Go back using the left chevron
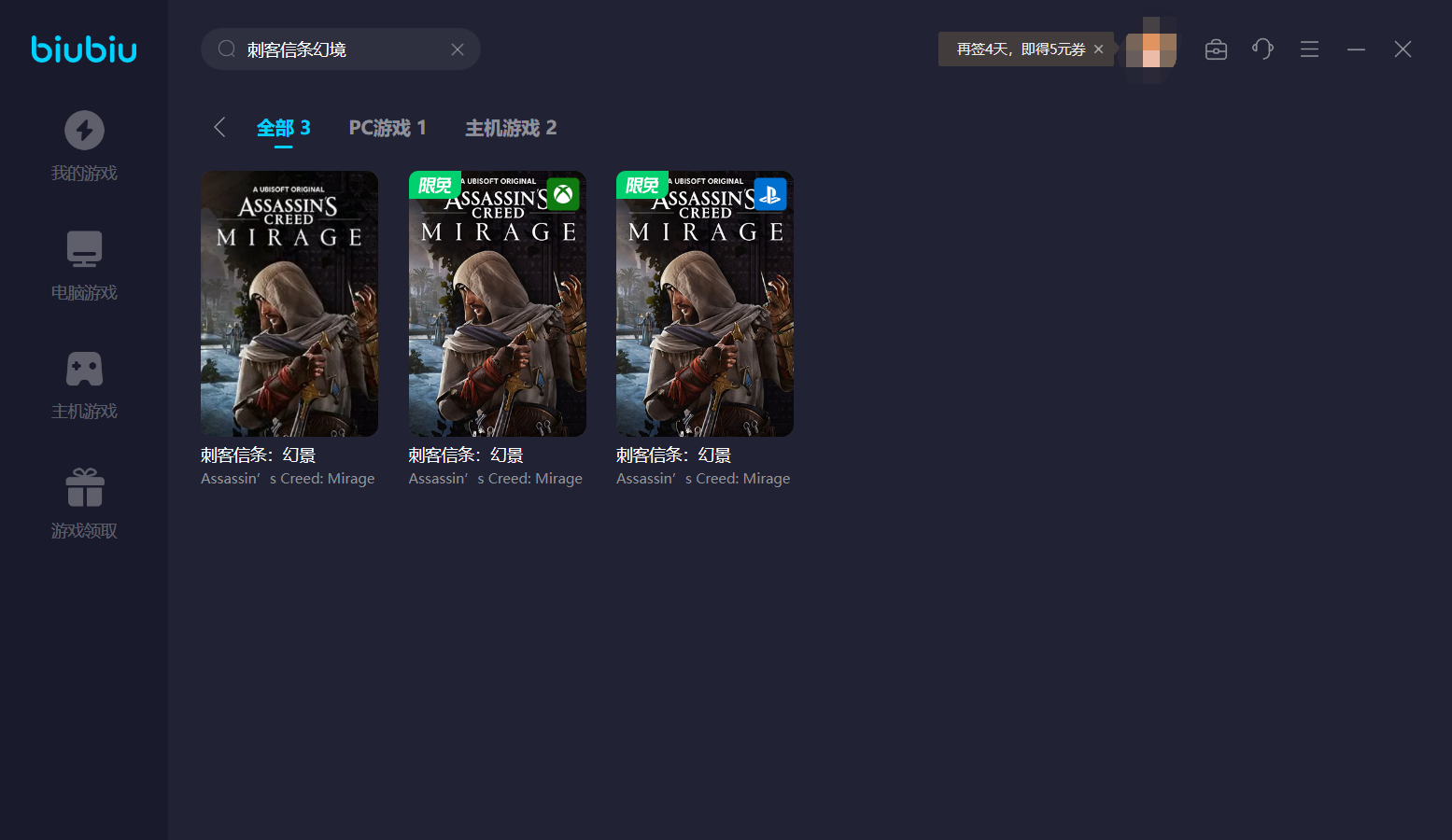 (219, 128)
